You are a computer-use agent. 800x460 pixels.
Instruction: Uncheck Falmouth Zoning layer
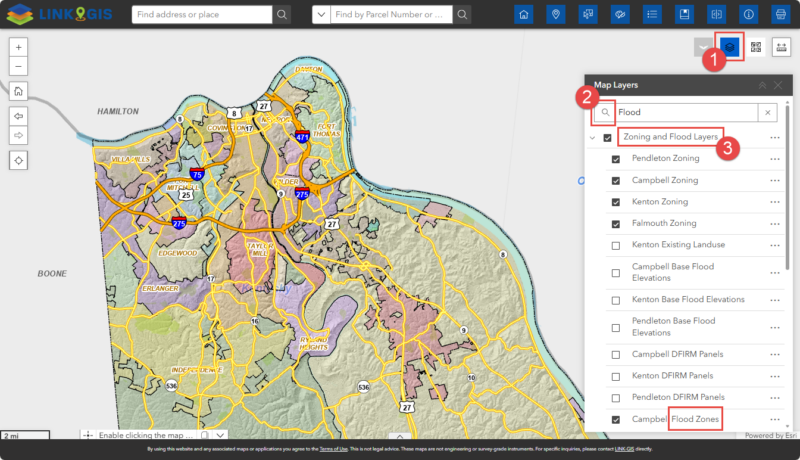pyautogui.click(x=616, y=224)
